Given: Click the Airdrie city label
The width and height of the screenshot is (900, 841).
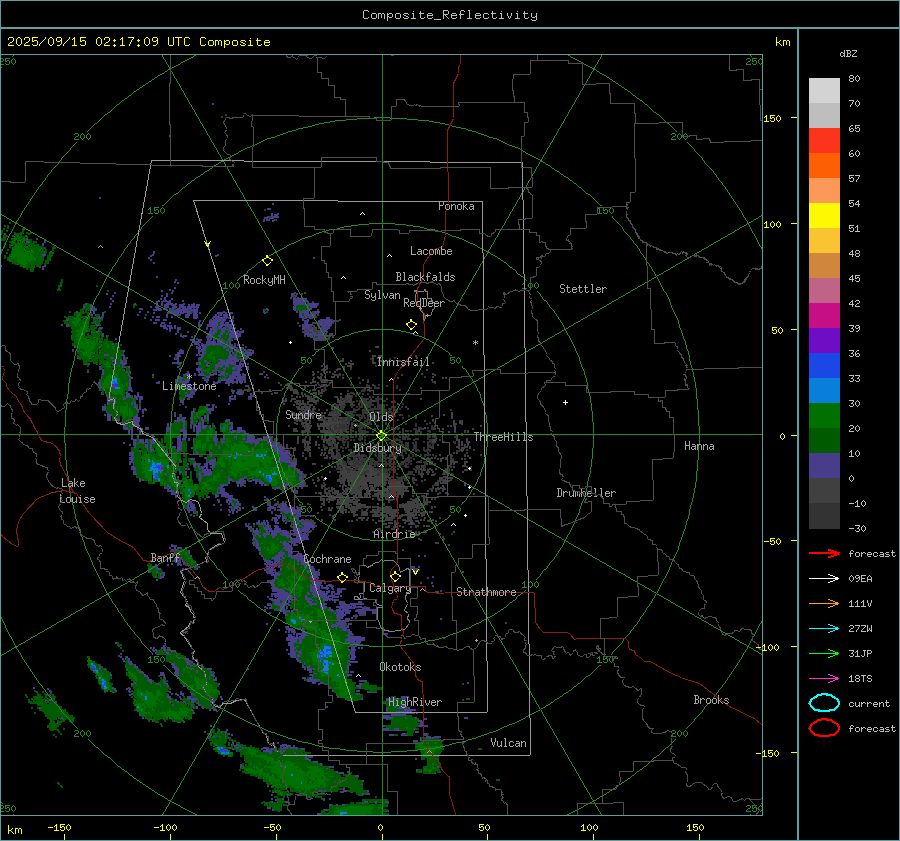Looking at the screenshot, I should (x=394, y=534).
